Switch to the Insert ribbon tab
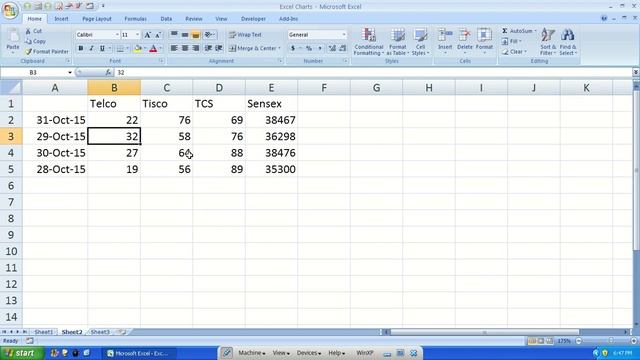 (x=61, y=19)
